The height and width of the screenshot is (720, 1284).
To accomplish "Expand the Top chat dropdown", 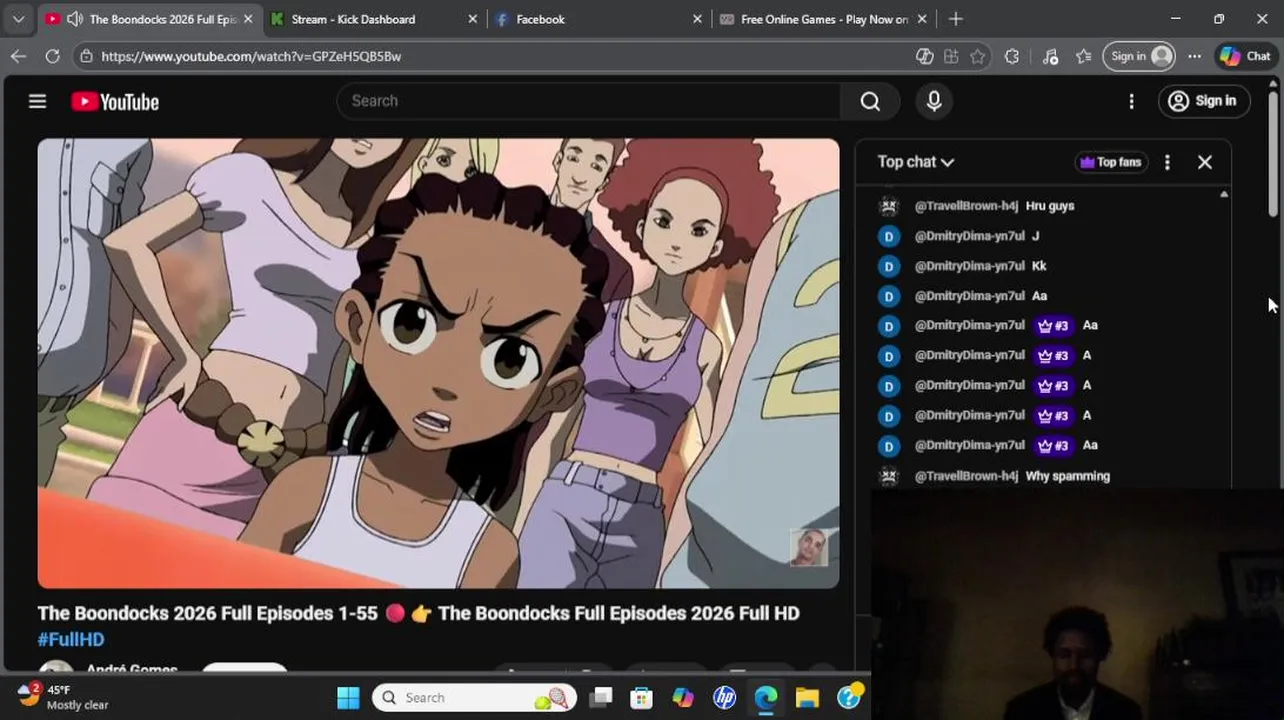I will coord(915,162).
